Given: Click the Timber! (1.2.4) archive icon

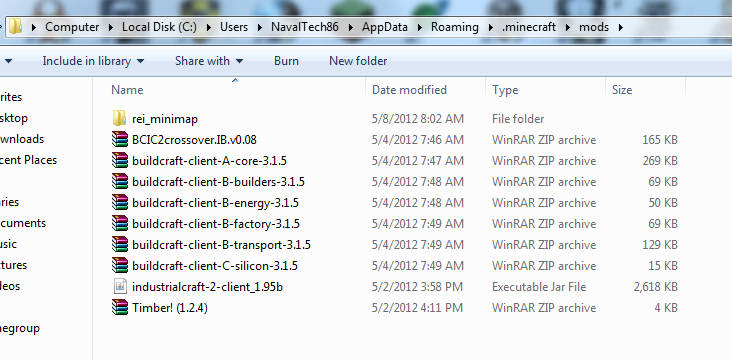Looking at the screenshot, I should (120, 308).
